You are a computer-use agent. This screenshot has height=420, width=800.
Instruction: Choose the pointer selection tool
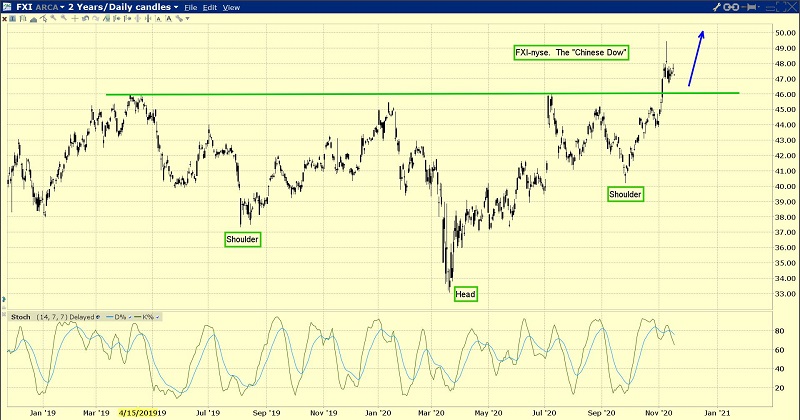43,19
